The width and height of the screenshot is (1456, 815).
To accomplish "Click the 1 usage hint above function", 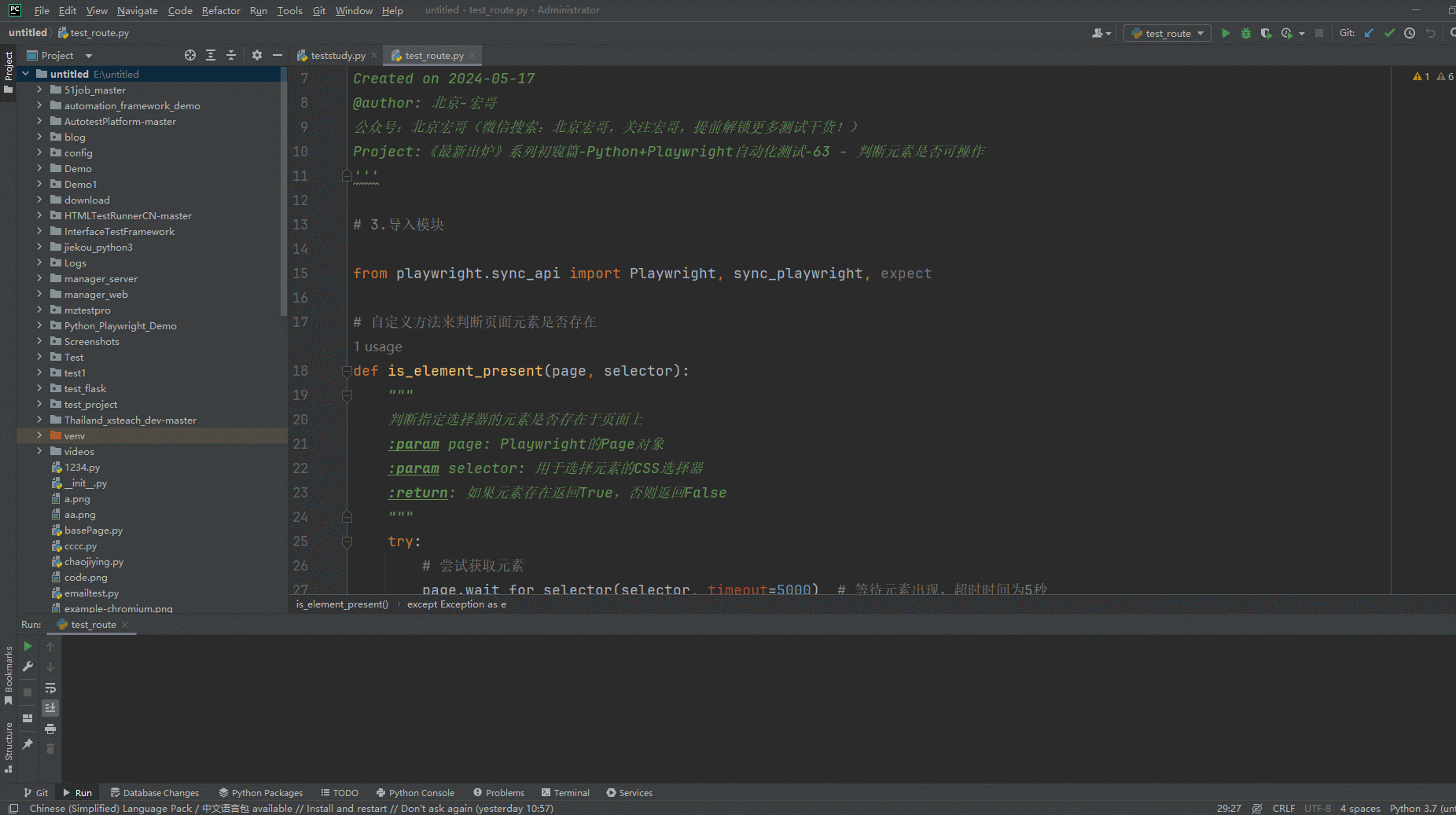I will (378, 347).
